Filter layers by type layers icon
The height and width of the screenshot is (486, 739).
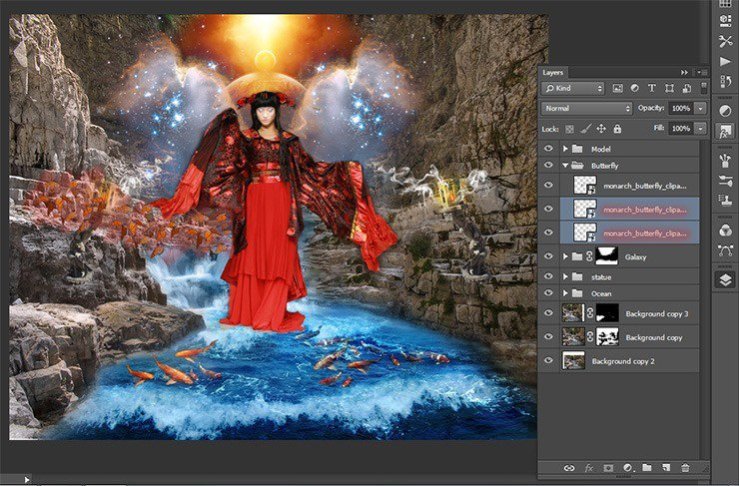[x=652, y=88]
